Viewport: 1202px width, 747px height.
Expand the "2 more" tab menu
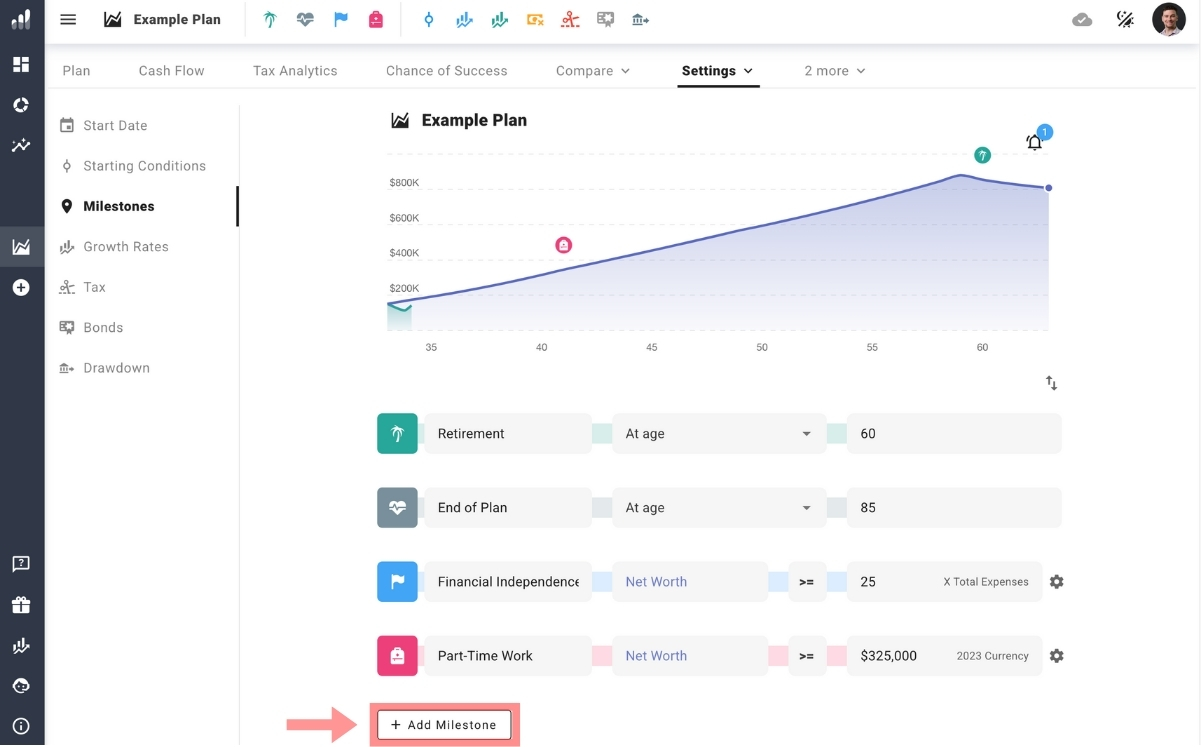(834, 71)
